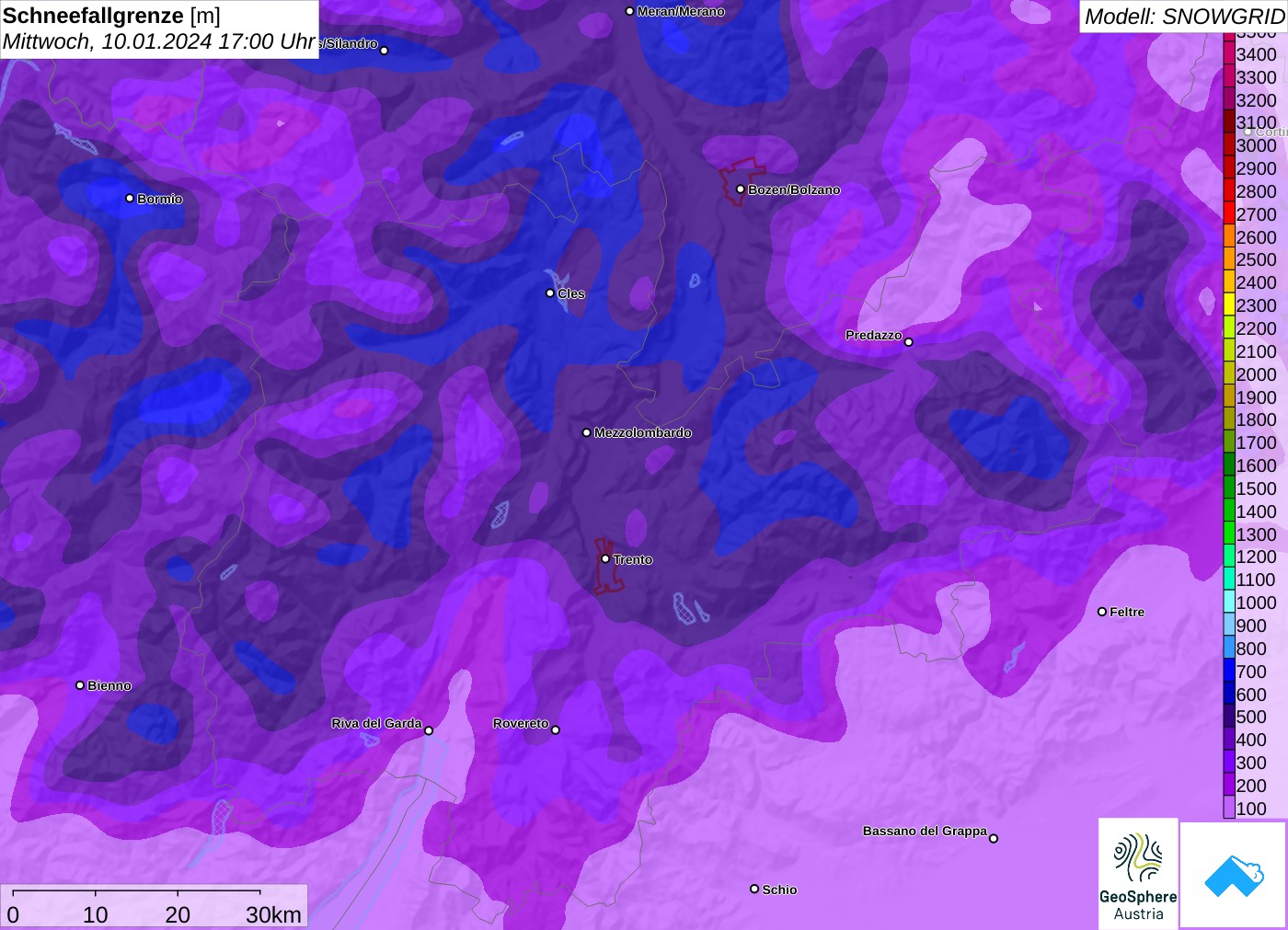Click the Predazzo city label
1288x930 pixels.
pyautogui.click(x=874, y=335)
